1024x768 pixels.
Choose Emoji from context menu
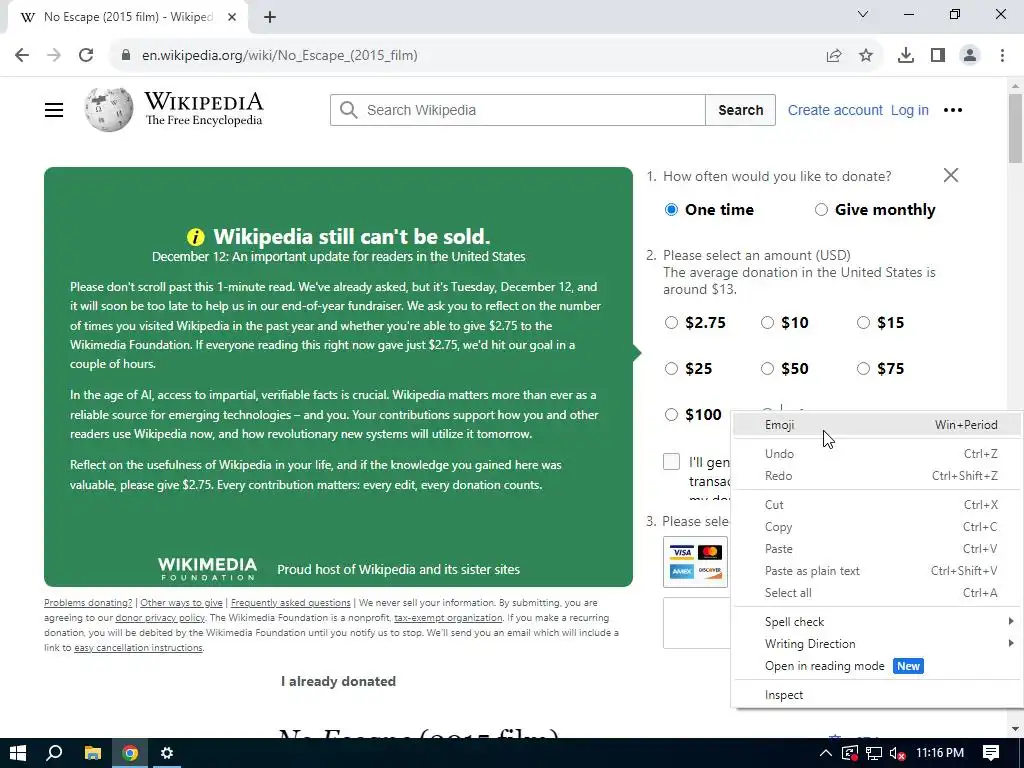point(877,425)
